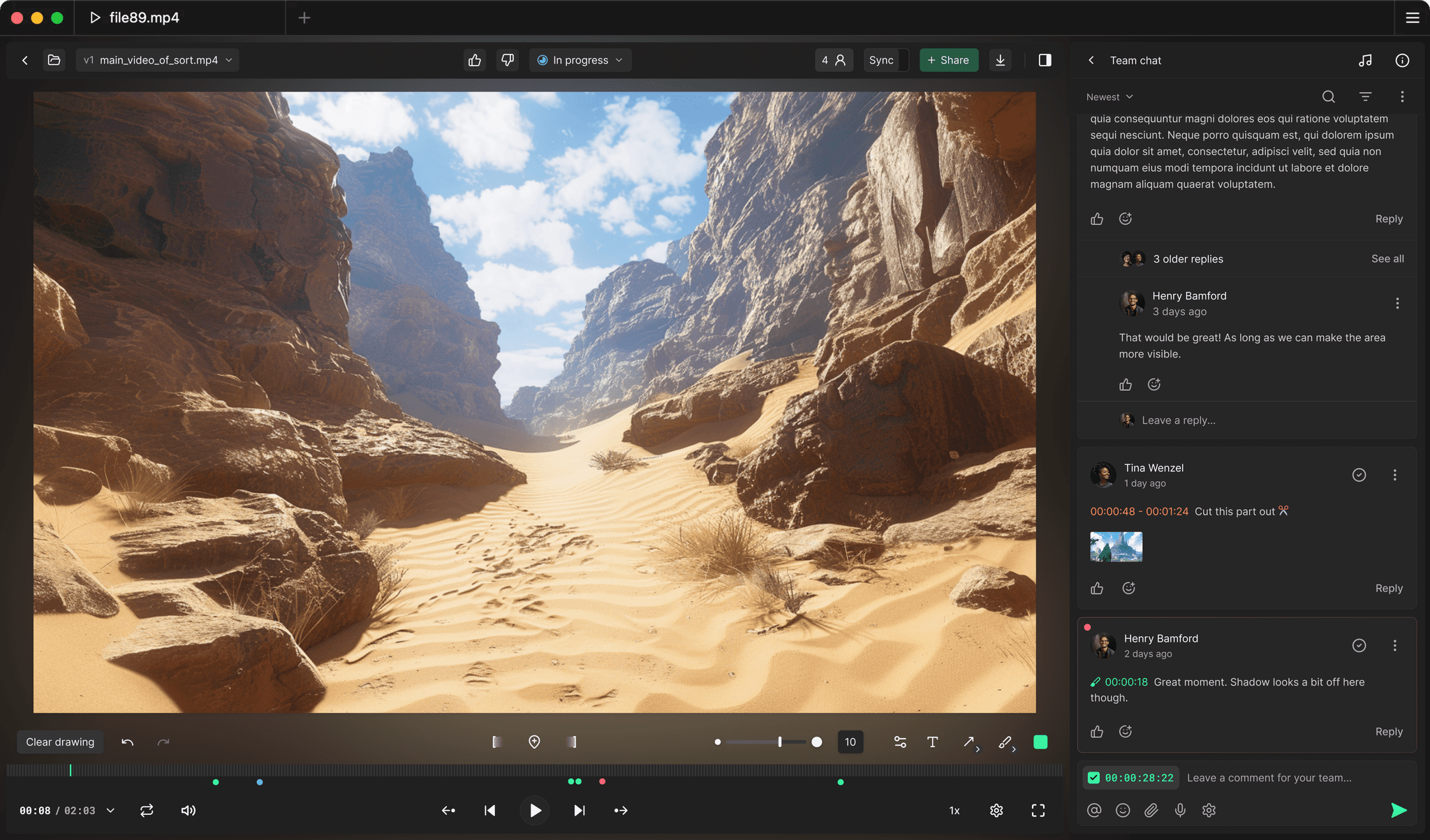
Task: Open the version file name dropdown
Action: [x=158, y=60]
